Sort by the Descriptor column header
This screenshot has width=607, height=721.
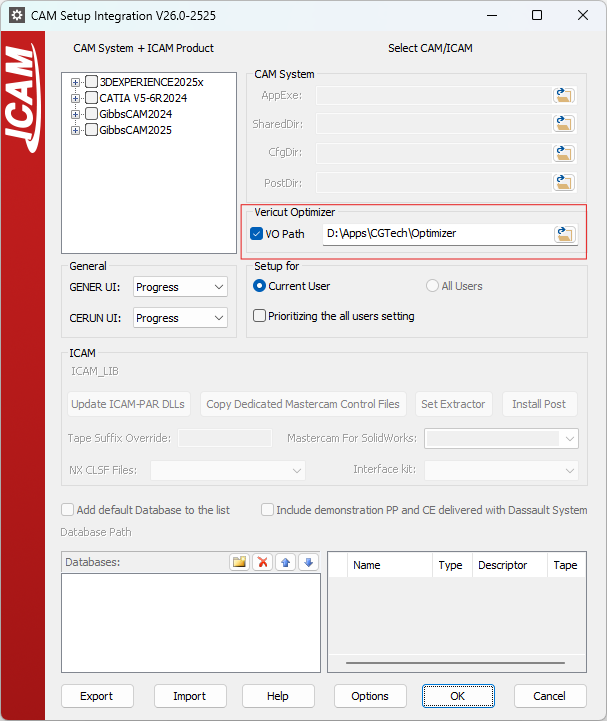click(x=510, y=565)
